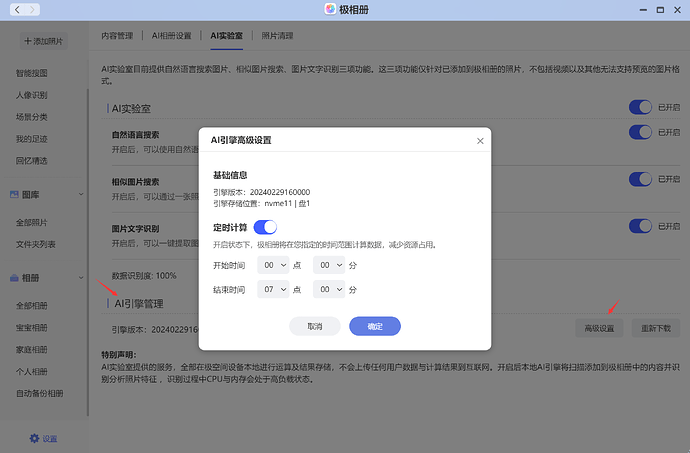Click the 取消 button in dialog
690x453 pixels.
tap(315, 326)
